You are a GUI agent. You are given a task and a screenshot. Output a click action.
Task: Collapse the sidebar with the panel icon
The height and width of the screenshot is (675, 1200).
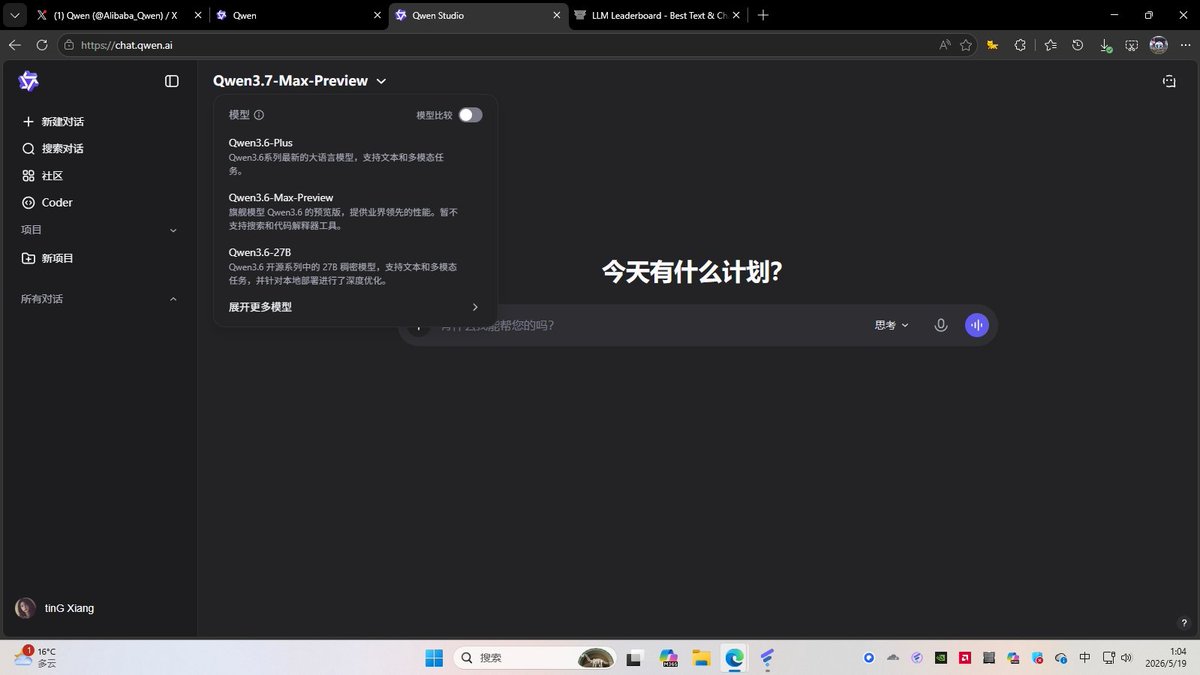click(172, 81)
